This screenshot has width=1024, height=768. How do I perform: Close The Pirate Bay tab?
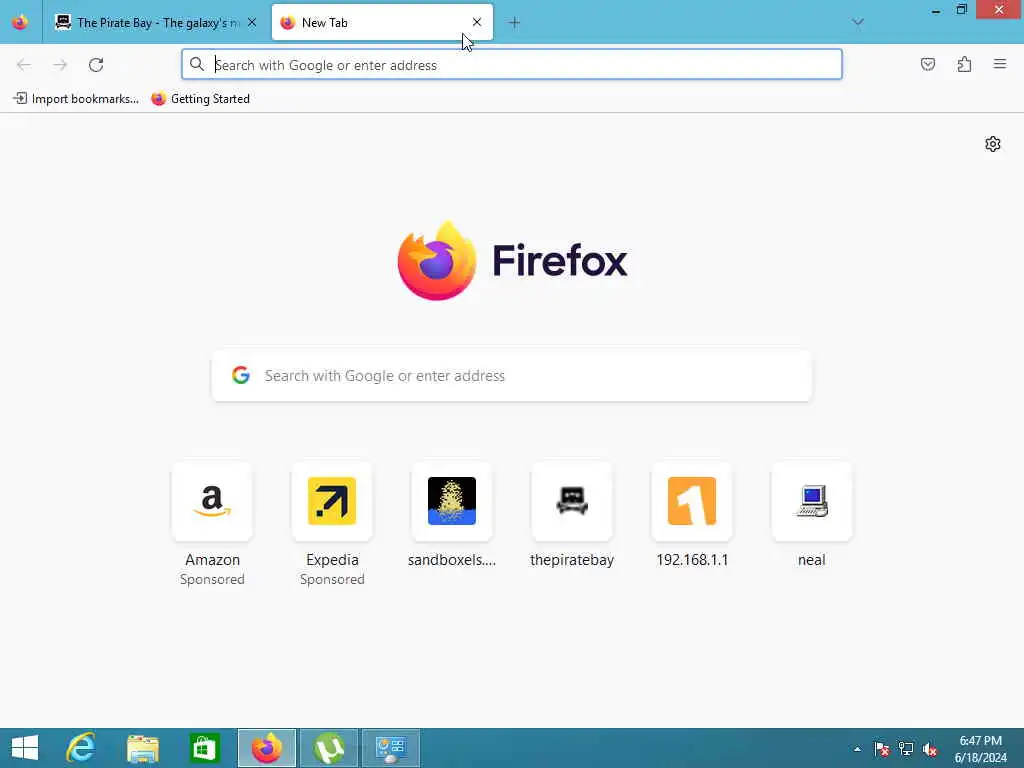coord(252,22)
